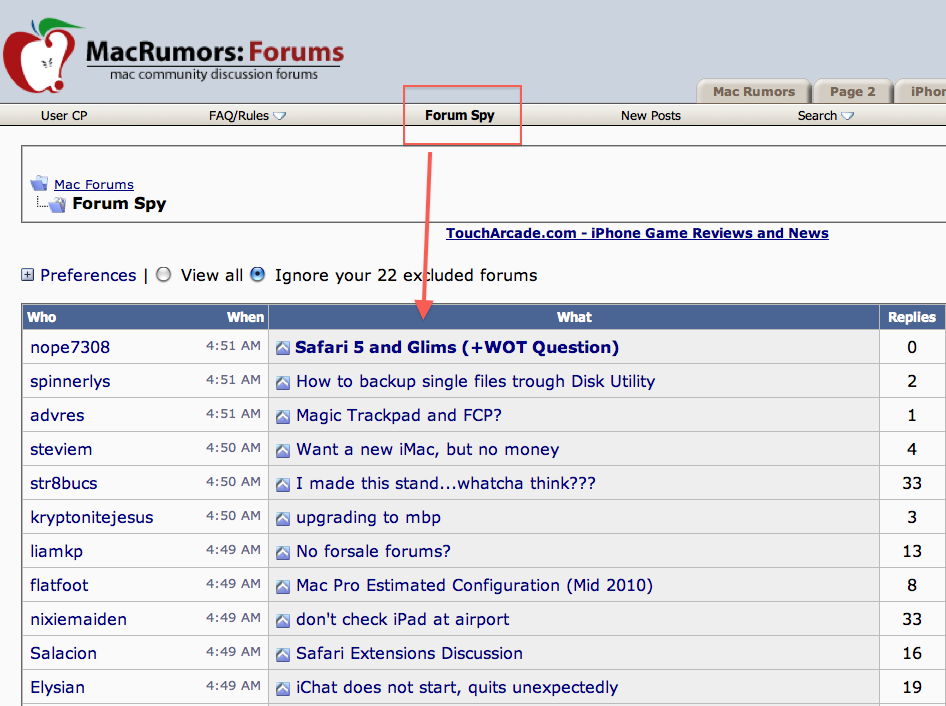Open the User CP menu item
The height and width of the screenshot is (706, 946).
(64, 116)
